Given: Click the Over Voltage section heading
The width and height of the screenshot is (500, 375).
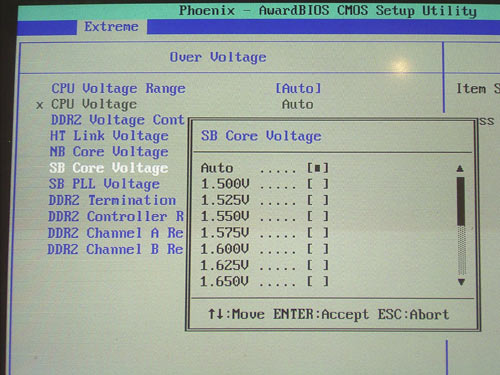Looking at the screenshot, I should (x=218, y=57).
